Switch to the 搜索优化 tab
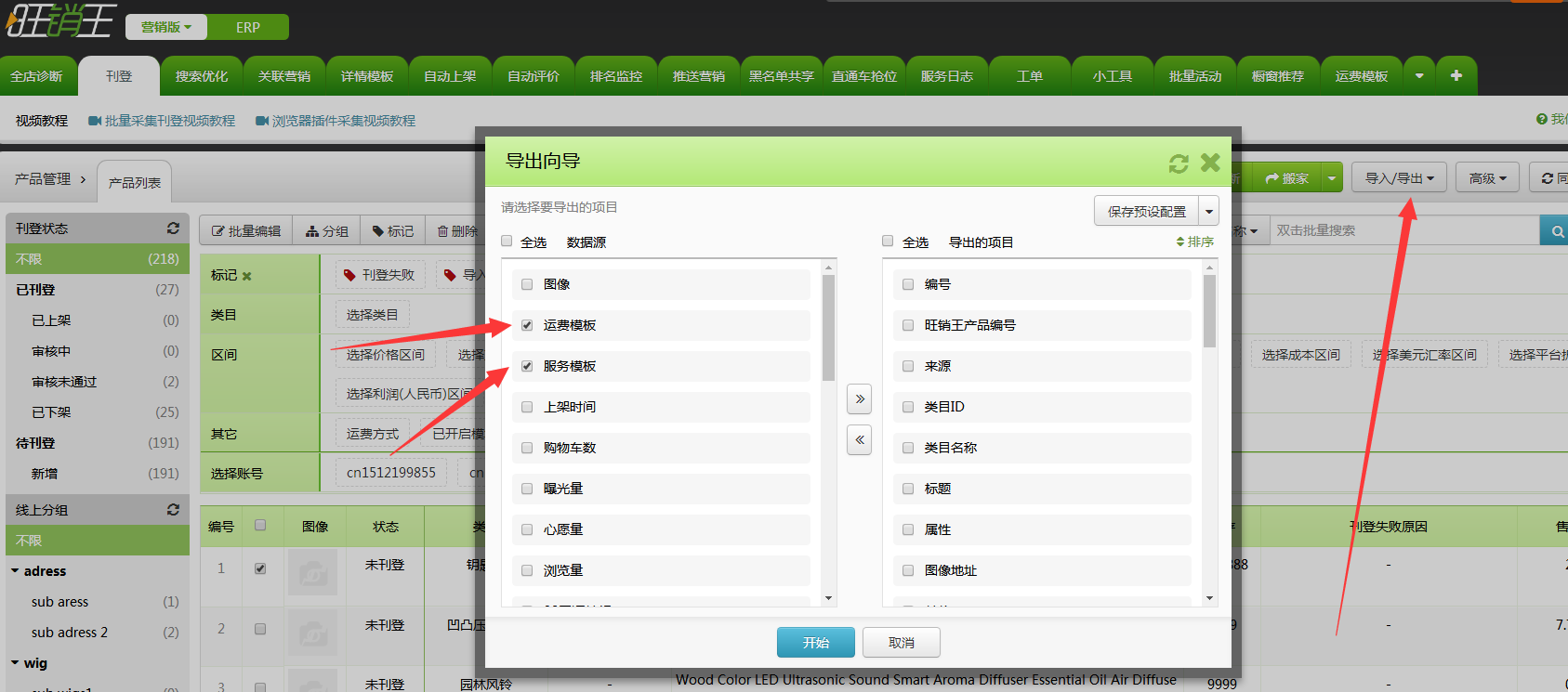Viewport: 1568px width, 692px height. click(x=202, y=76)
